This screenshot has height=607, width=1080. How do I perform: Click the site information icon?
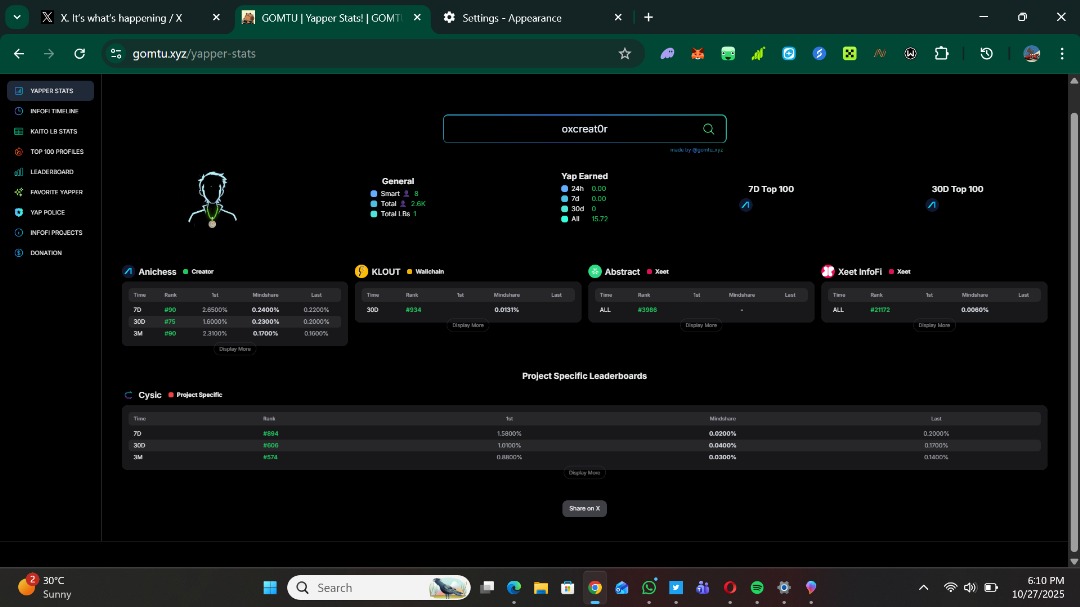[116, 54]
